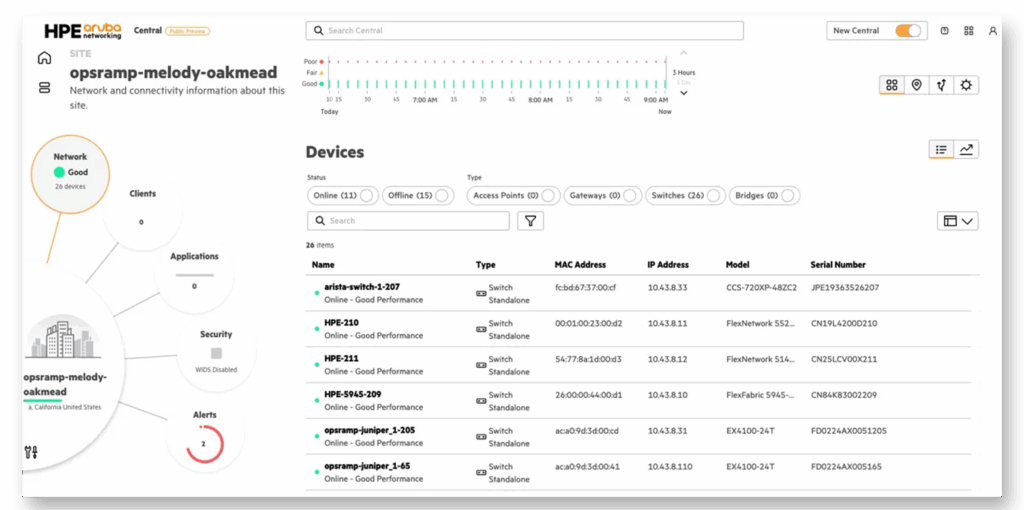1024x510 pixels.
Task: Click the time range up chevron
Action: 684,53
